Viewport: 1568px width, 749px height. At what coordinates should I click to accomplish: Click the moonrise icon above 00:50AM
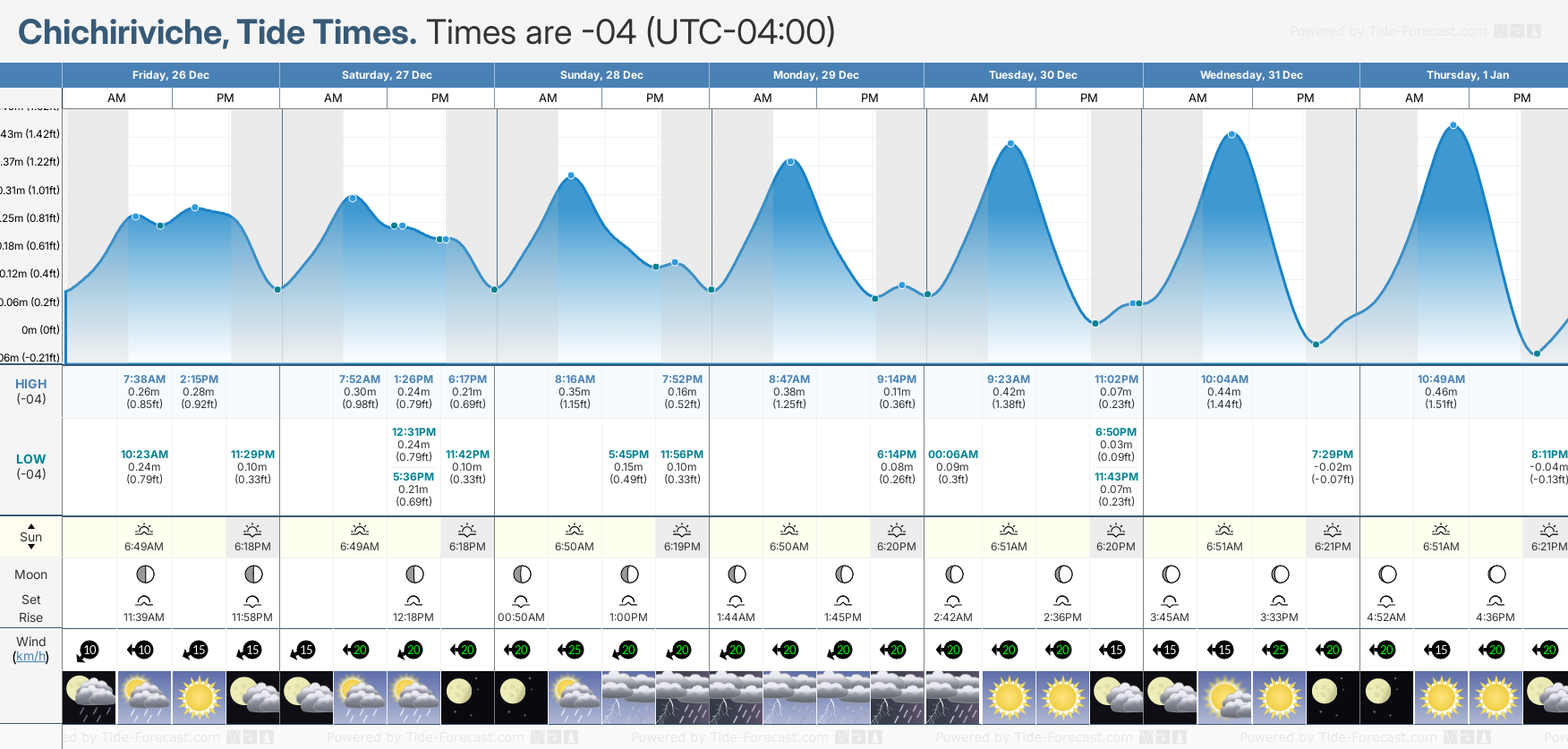[x=521, y=600]
